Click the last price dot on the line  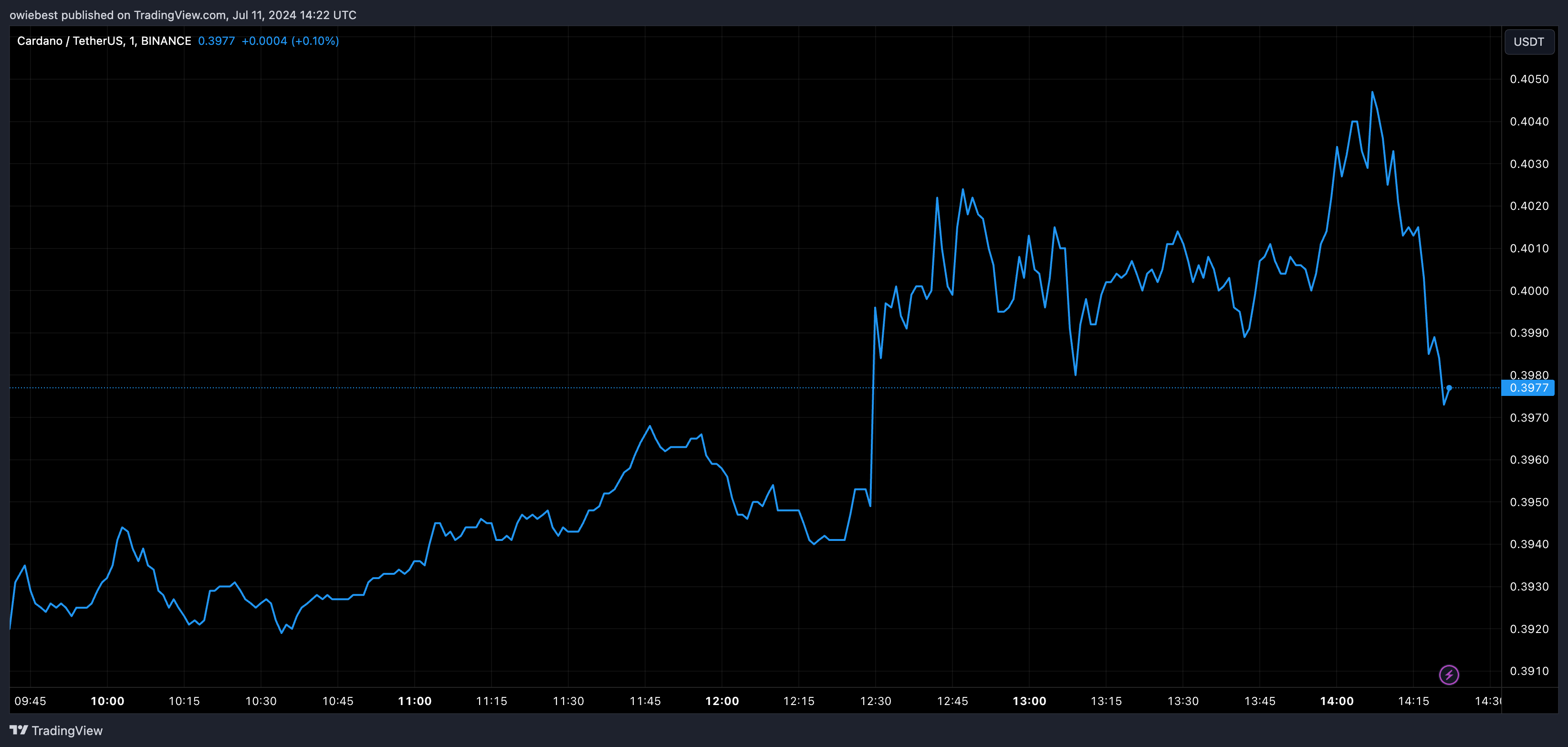coord(1449,387)
